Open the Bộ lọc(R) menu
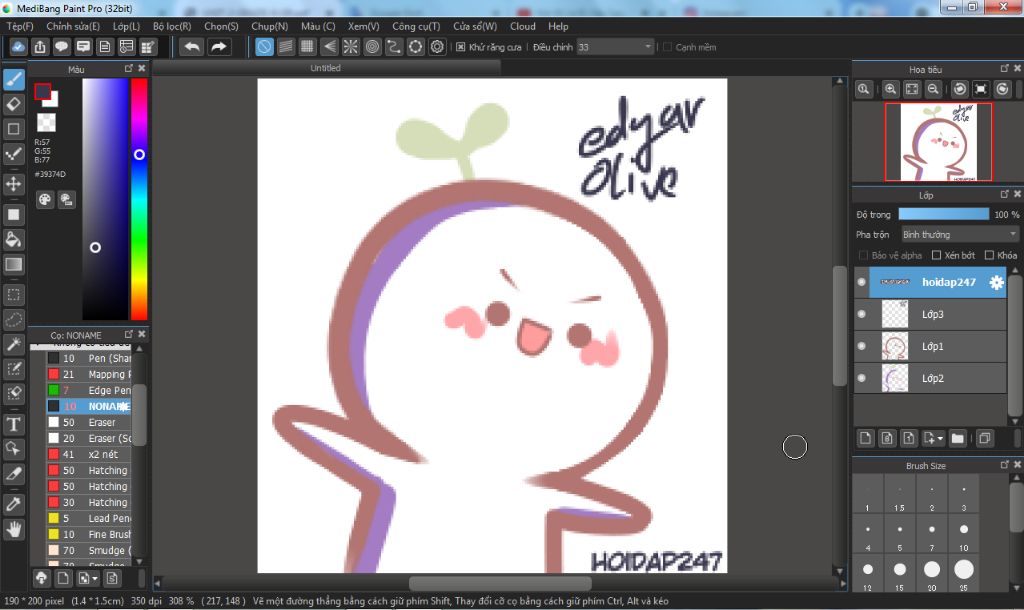 tap(172, 26)
